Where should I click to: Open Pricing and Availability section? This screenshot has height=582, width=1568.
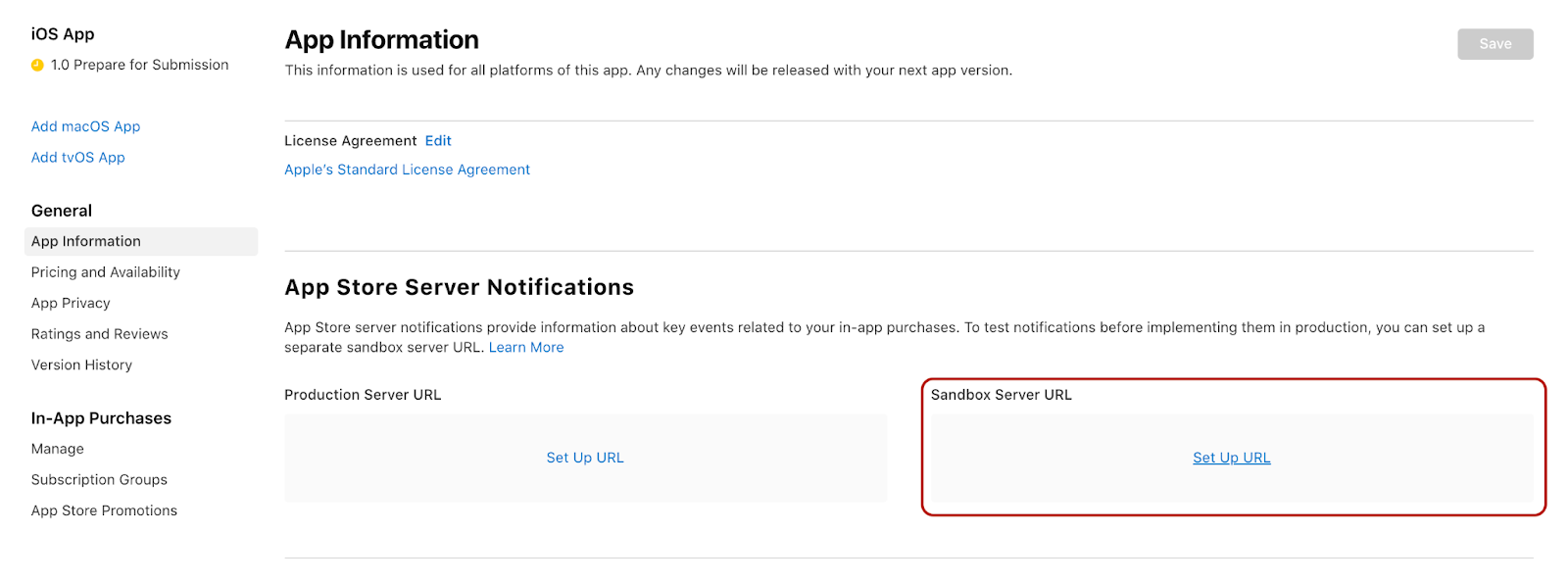coord(106,272)
